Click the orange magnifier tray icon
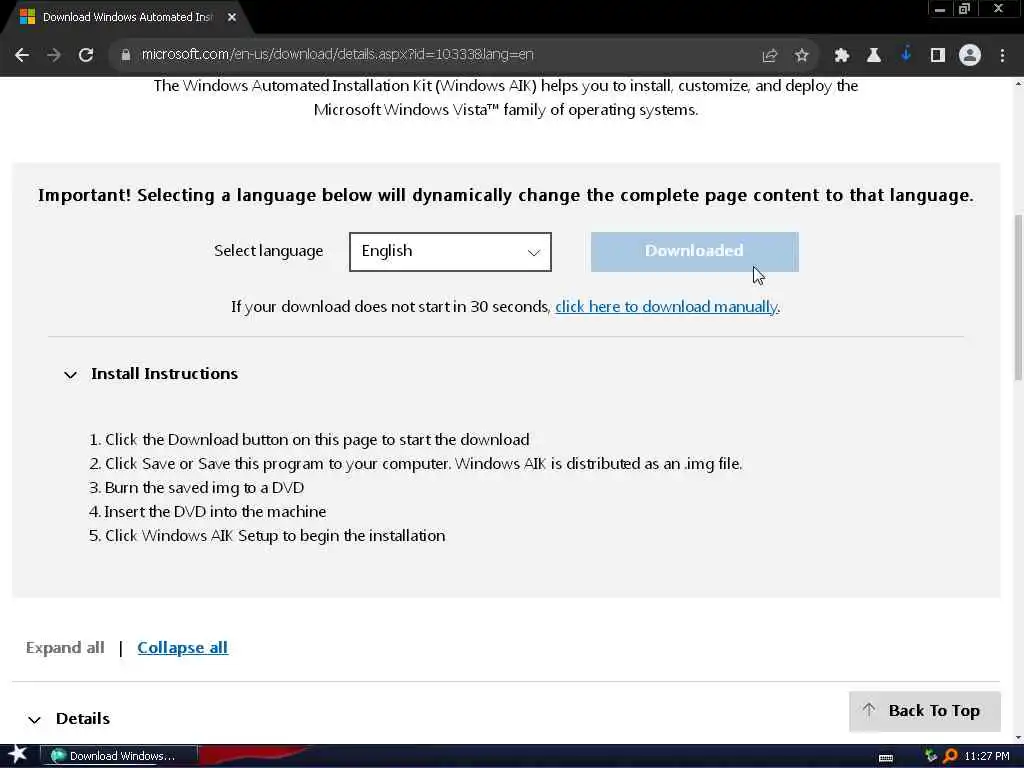 pos(950,756)
